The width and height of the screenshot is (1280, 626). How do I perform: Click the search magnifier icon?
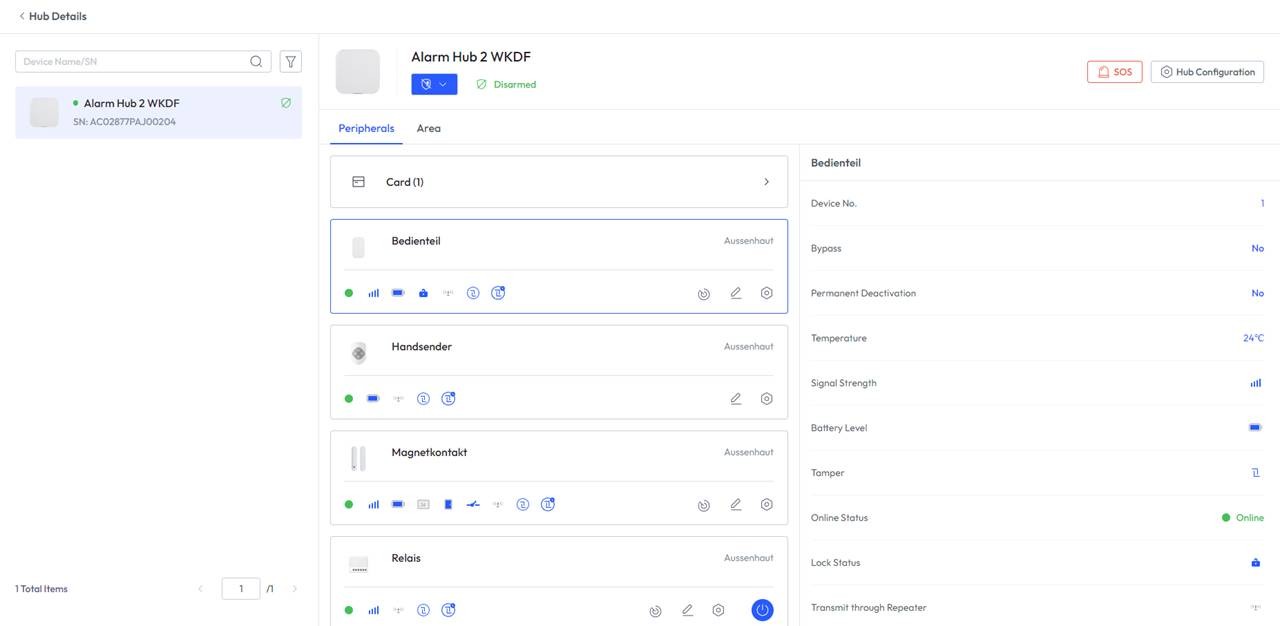tap(257, 62)
